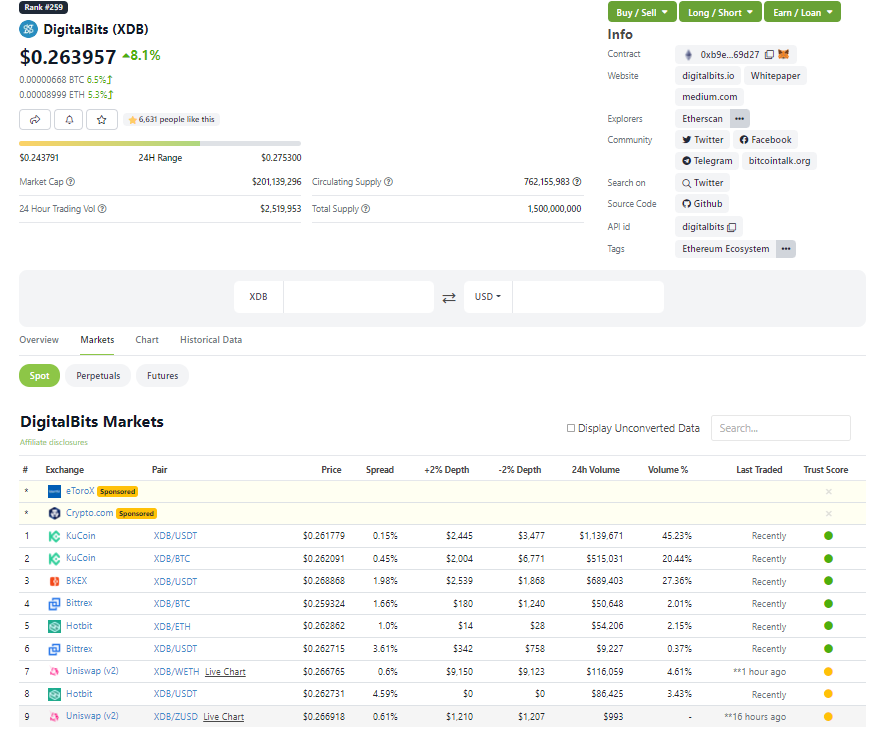Click Crypto.com sponsored logo icon
This screenshot has height=738, width=887.
point(54,513)
